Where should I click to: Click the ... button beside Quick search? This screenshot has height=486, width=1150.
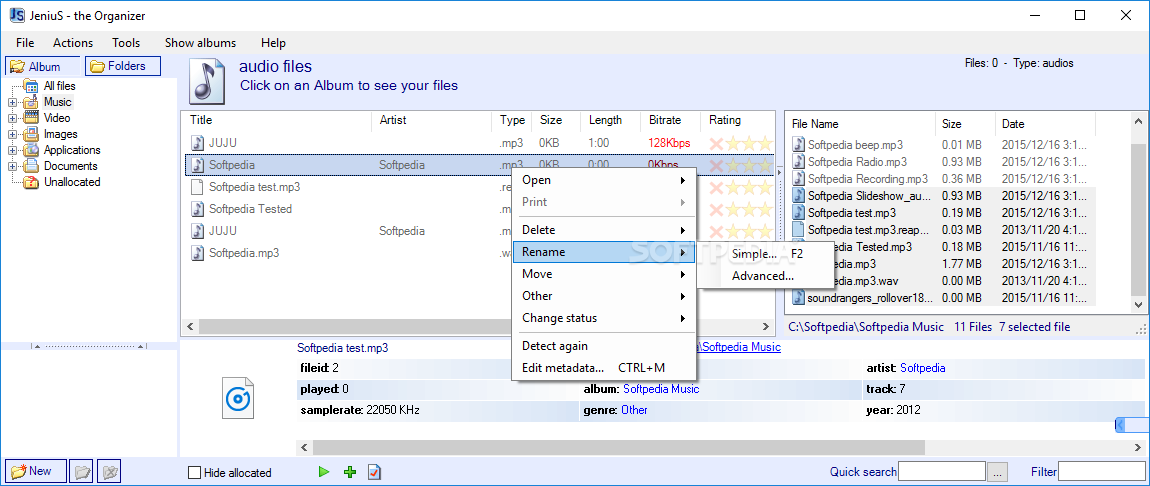pos(997,472)
